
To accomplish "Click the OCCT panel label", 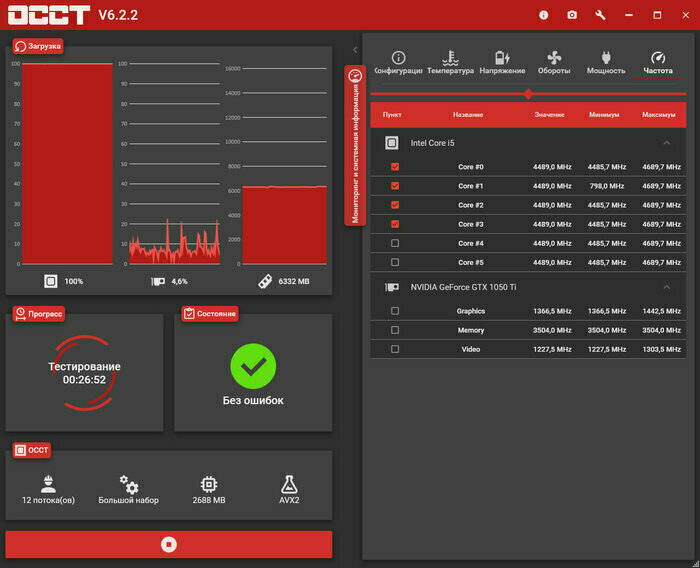I will click(32, 450).
